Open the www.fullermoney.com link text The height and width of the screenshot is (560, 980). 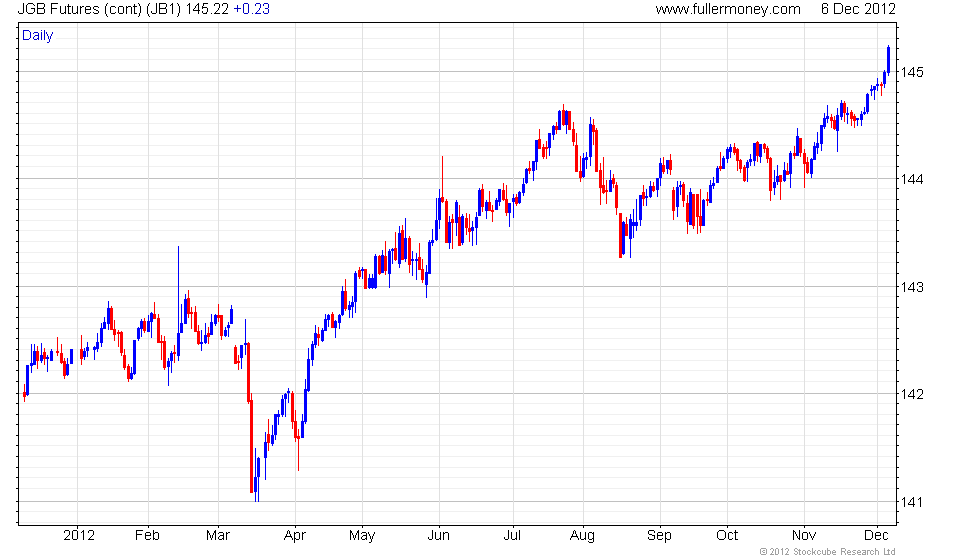[728, 9]
